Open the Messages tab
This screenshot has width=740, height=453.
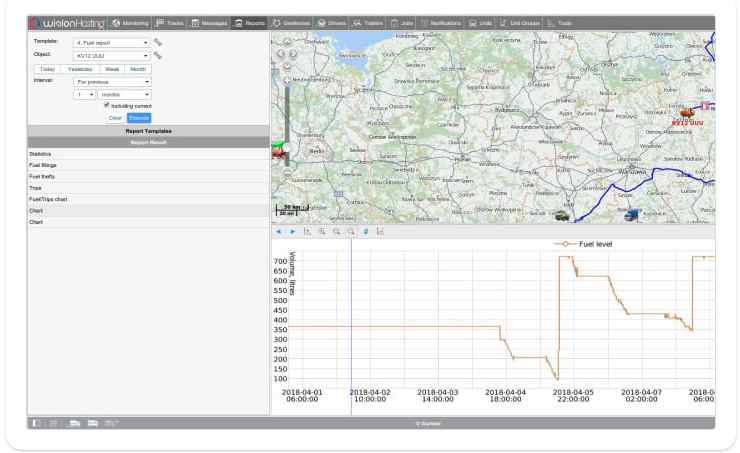click(x=209, y=22)
